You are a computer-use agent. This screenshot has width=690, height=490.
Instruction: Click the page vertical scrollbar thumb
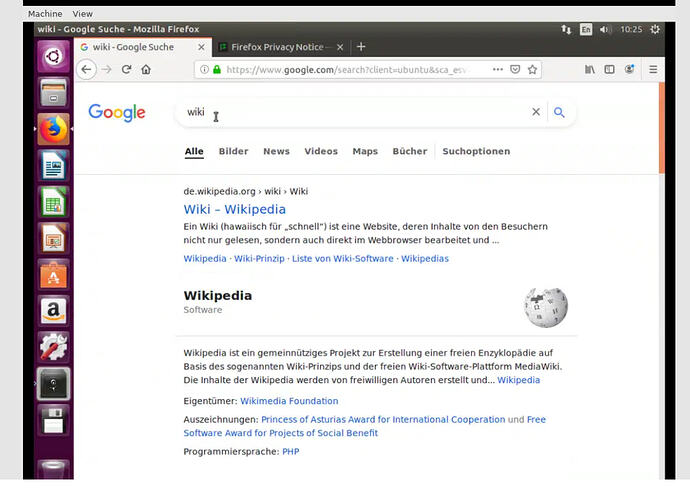(661, 128)
